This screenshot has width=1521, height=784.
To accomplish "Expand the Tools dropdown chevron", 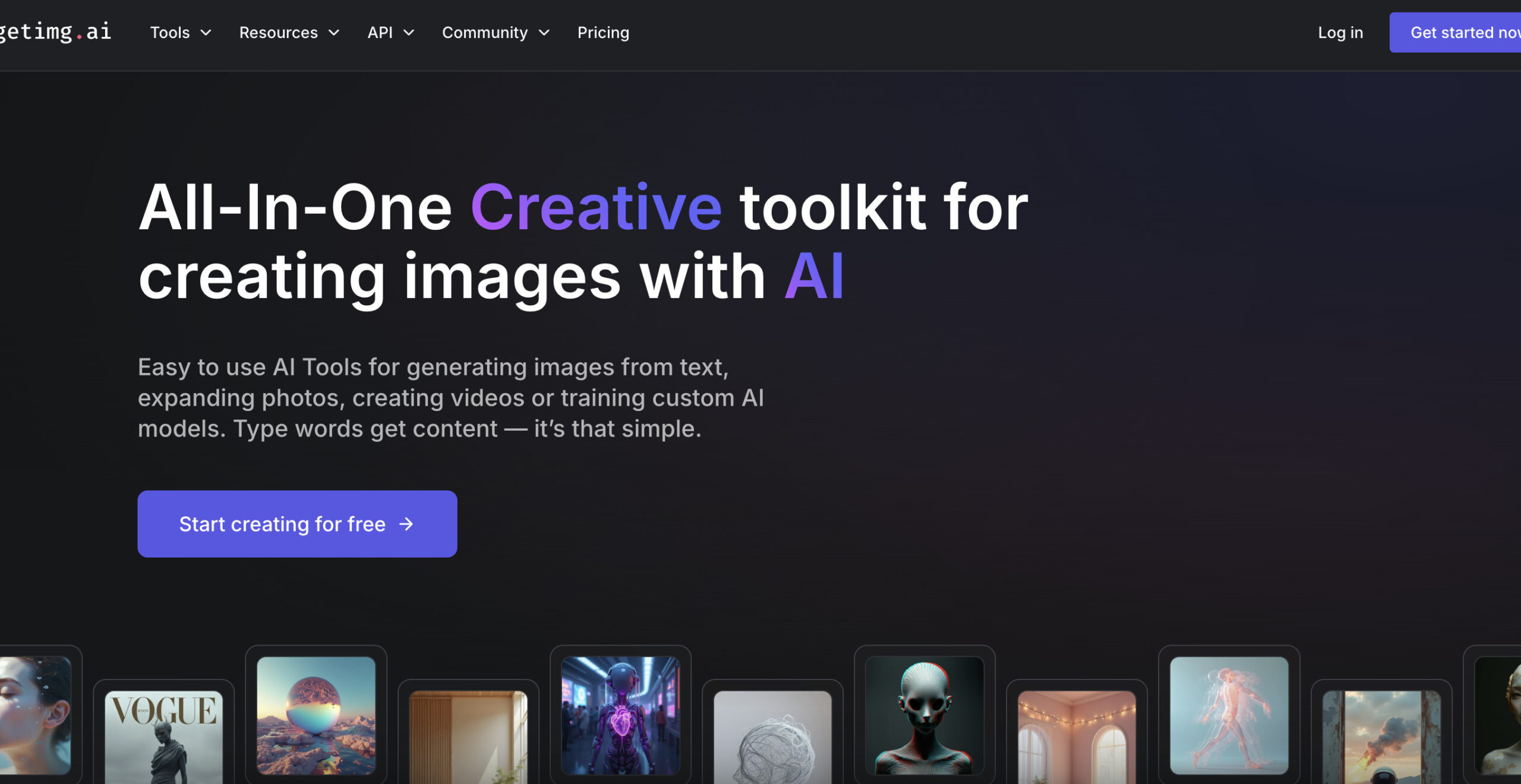I will point(206,33).
